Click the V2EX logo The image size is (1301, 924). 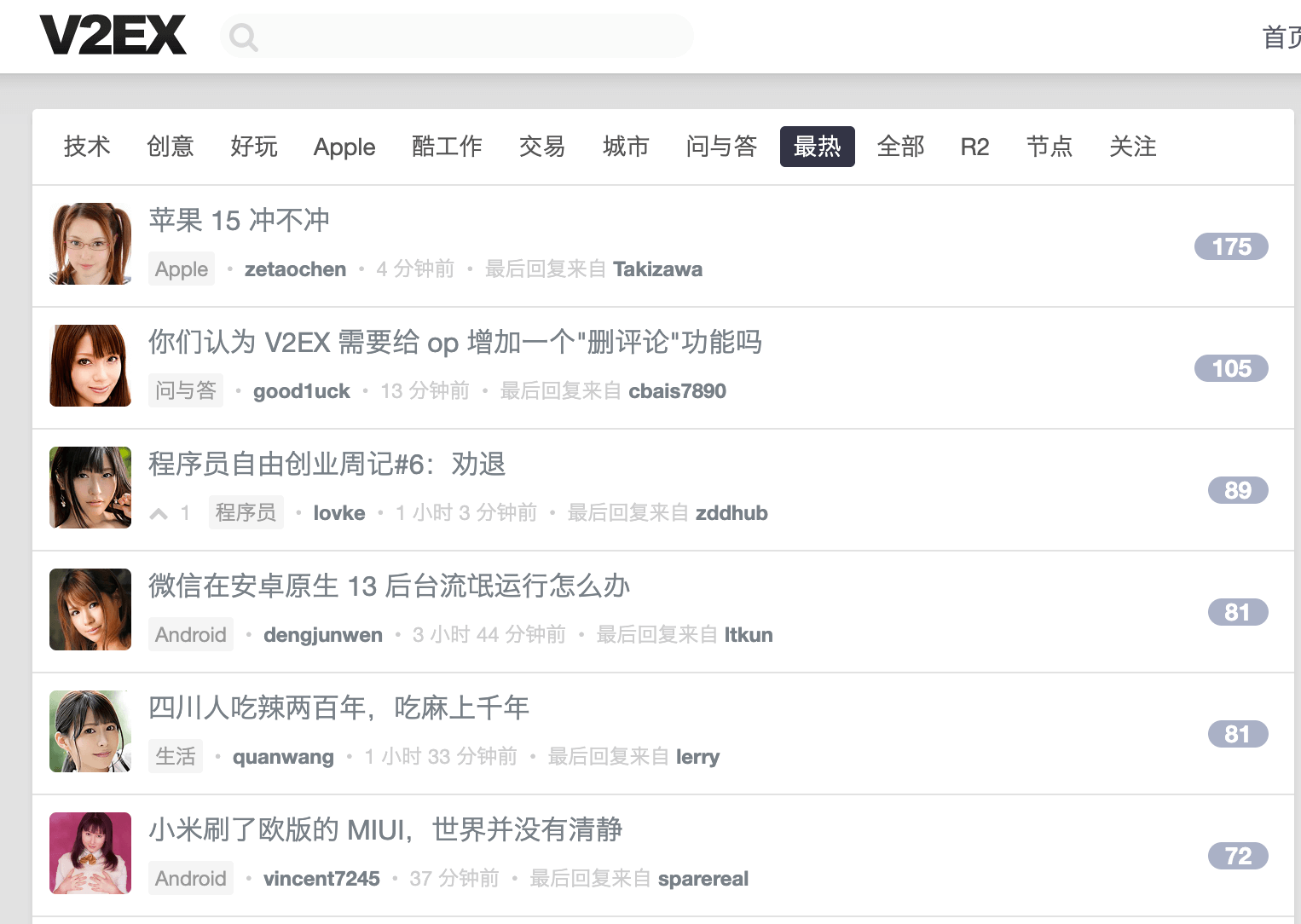pos(114,34)
